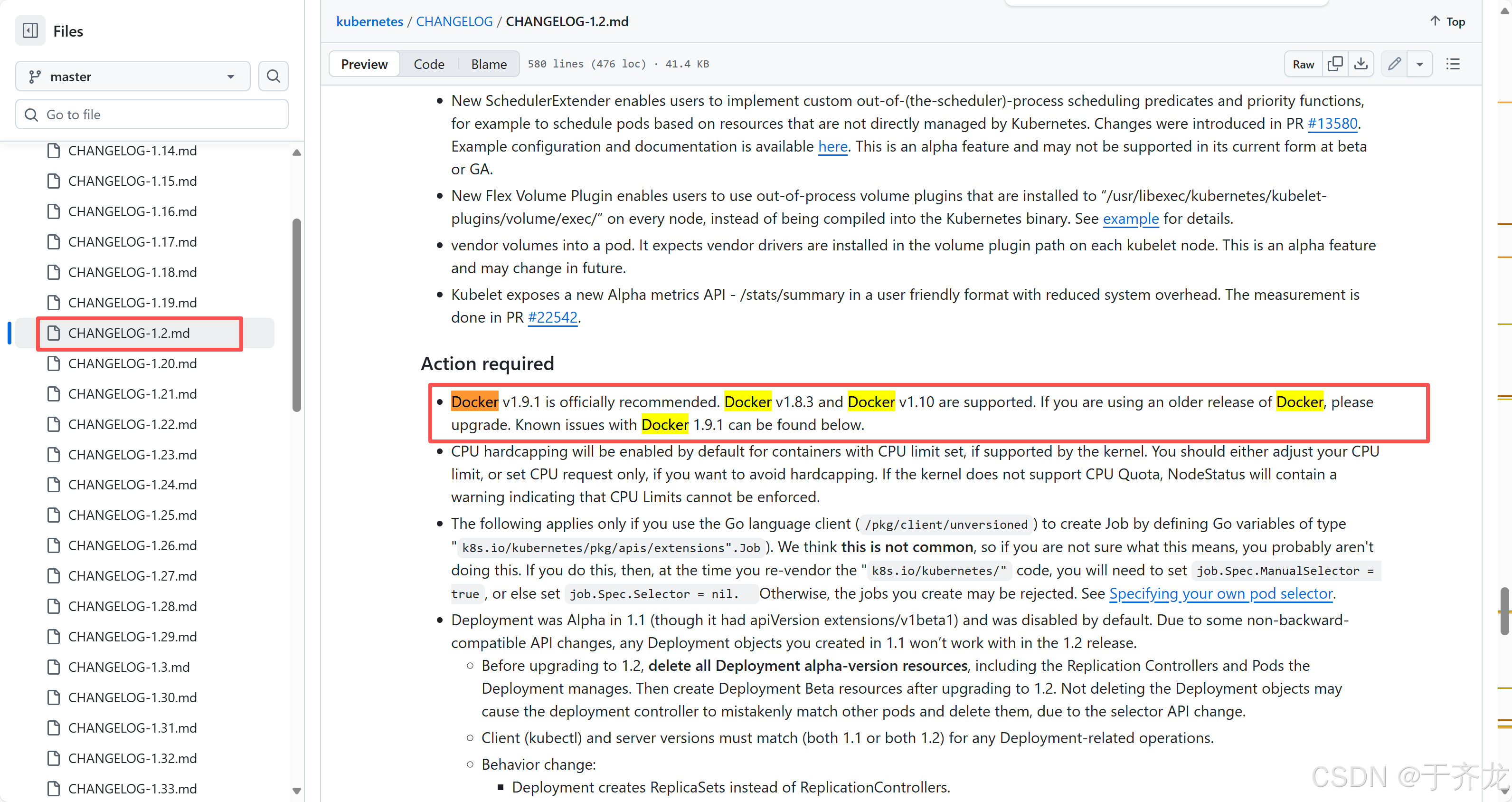Open the master branch selector dropdown
This screenshot has height=802, width=1512.
click(132, 76)
